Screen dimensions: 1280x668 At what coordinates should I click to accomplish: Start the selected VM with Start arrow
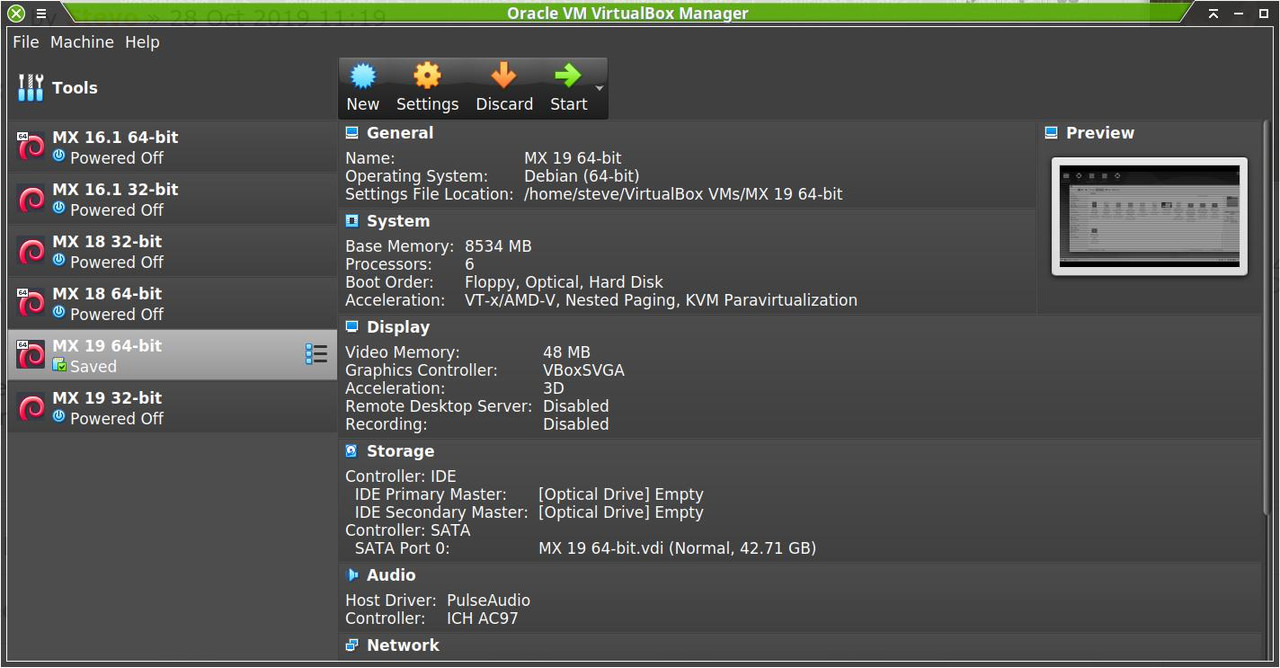[568, 76]
